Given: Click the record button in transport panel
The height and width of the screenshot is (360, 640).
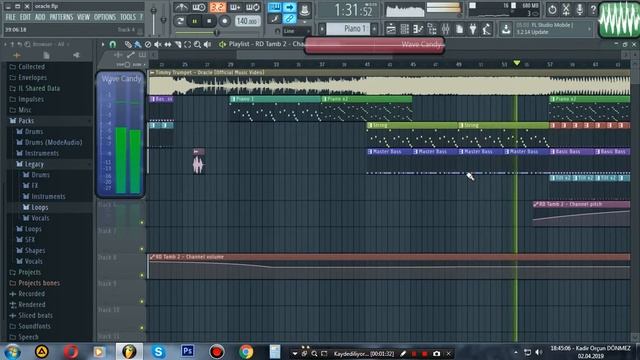Looking at the screenshot, I should 224,21.
